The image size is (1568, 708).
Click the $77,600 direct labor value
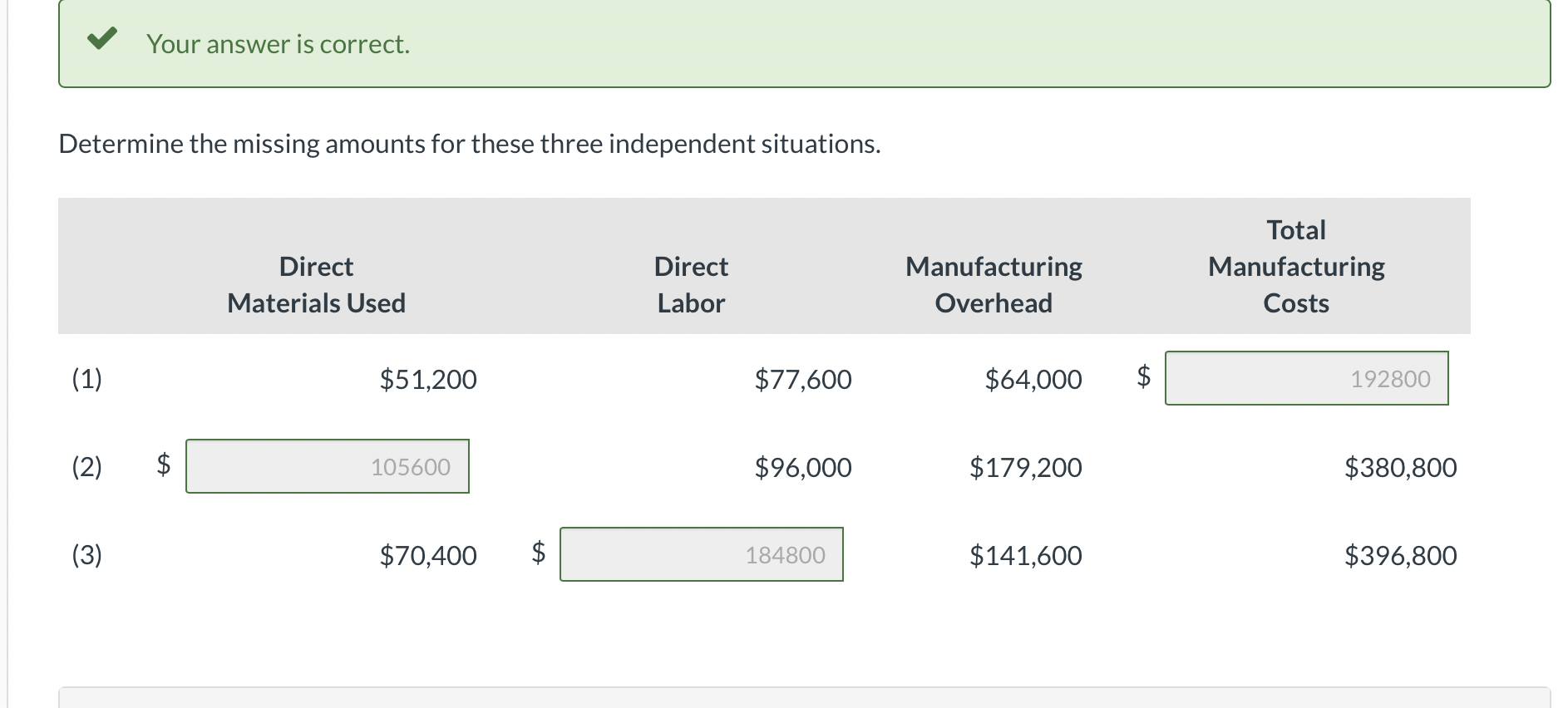(803, 379)
